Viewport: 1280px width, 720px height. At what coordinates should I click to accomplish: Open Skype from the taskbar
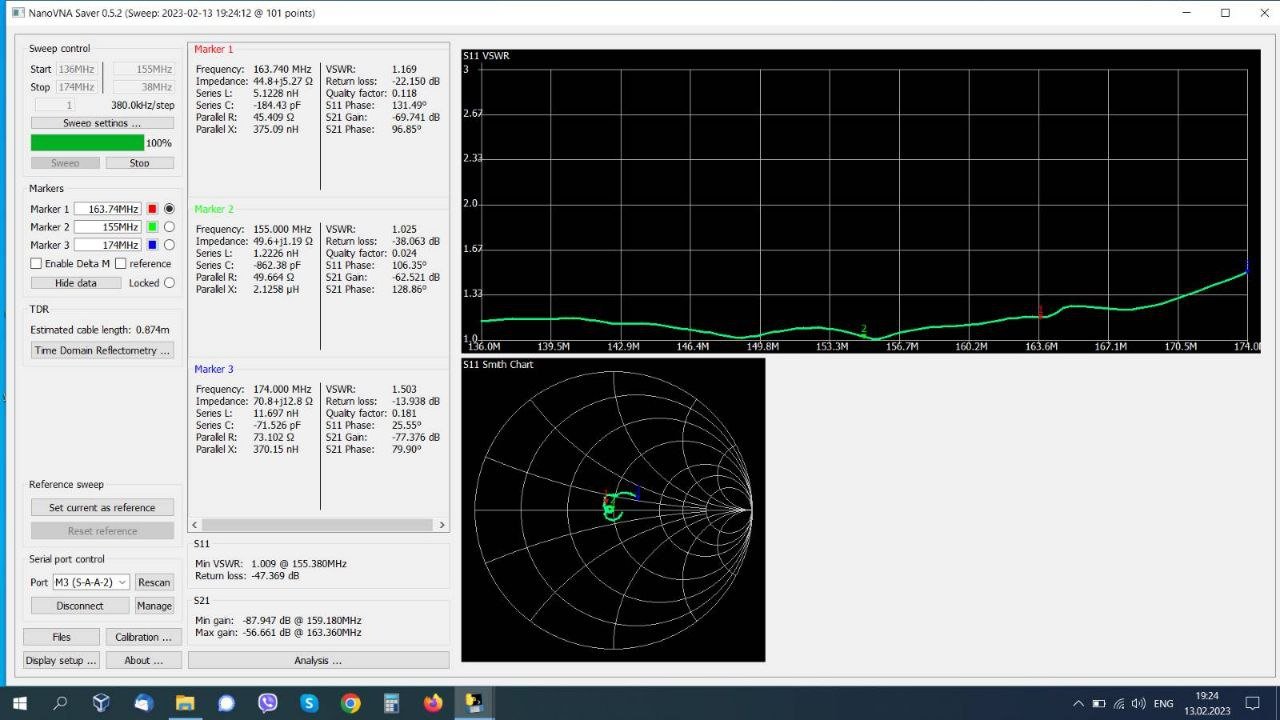click(309, 703)
